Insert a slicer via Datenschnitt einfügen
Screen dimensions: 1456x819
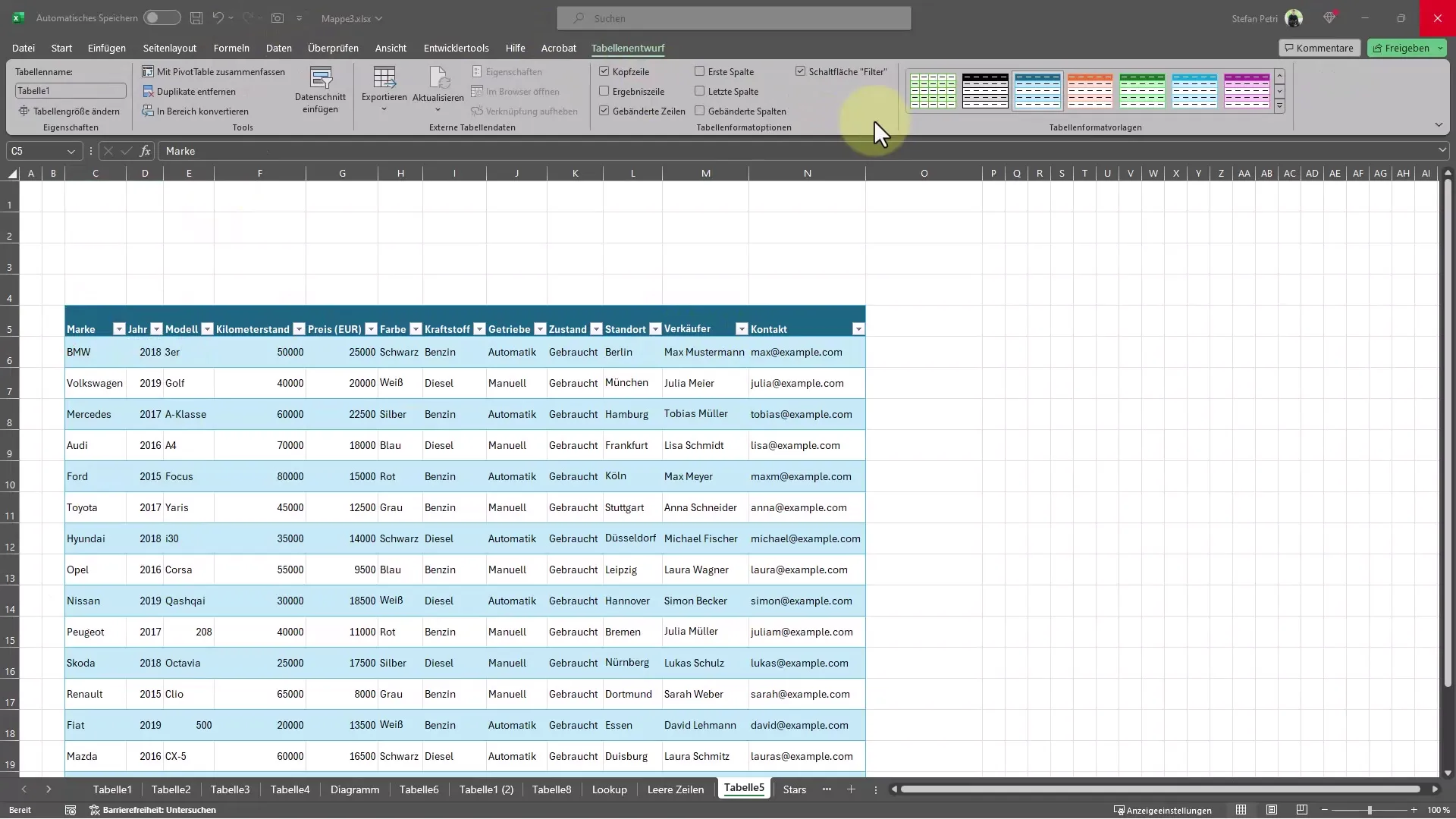point(320,91)
